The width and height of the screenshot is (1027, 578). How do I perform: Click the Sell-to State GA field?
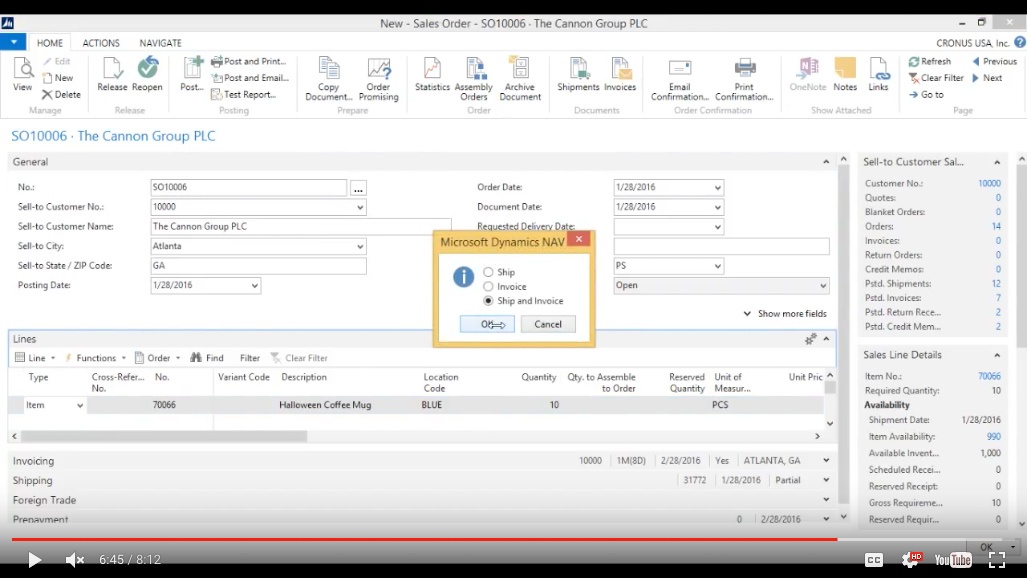tap(258, 265)
